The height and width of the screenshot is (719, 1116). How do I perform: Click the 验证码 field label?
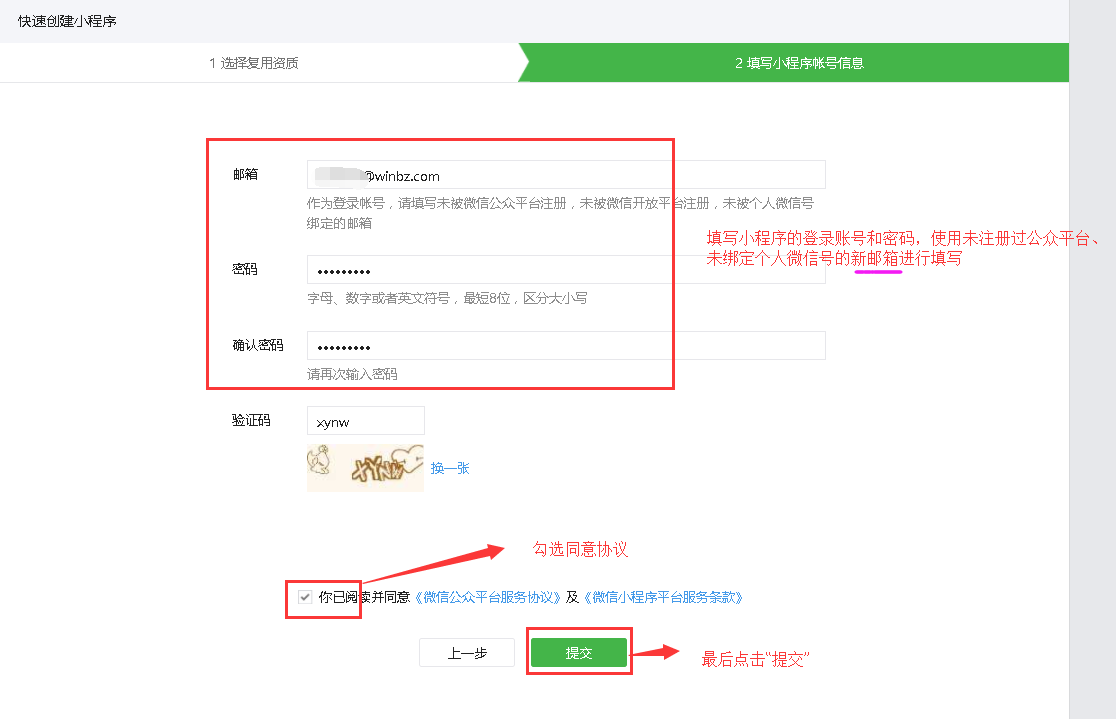(251, 421)
